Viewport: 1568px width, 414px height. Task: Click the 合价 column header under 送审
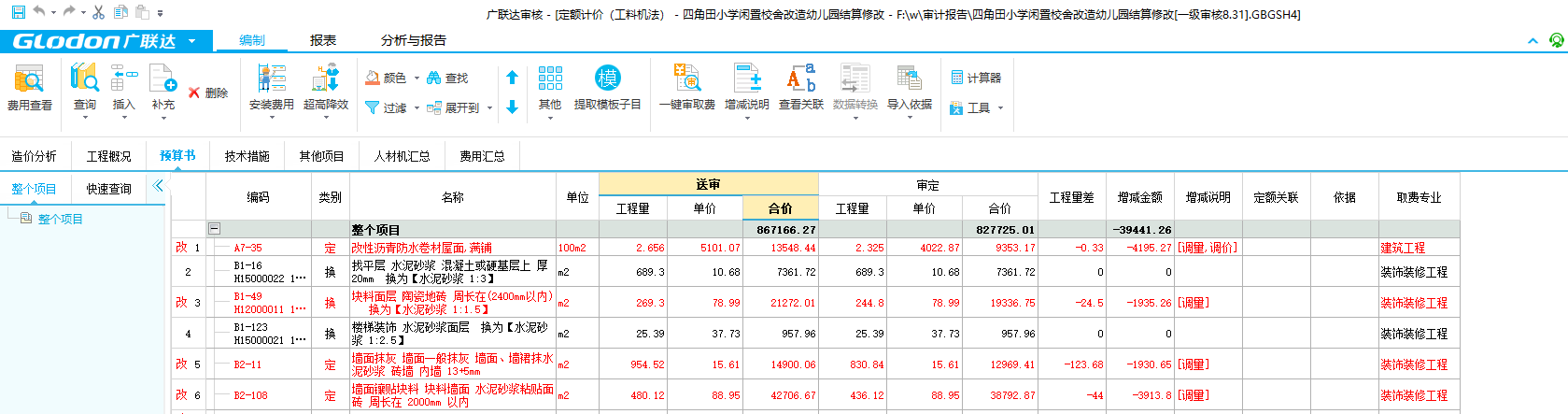[781, 208]
